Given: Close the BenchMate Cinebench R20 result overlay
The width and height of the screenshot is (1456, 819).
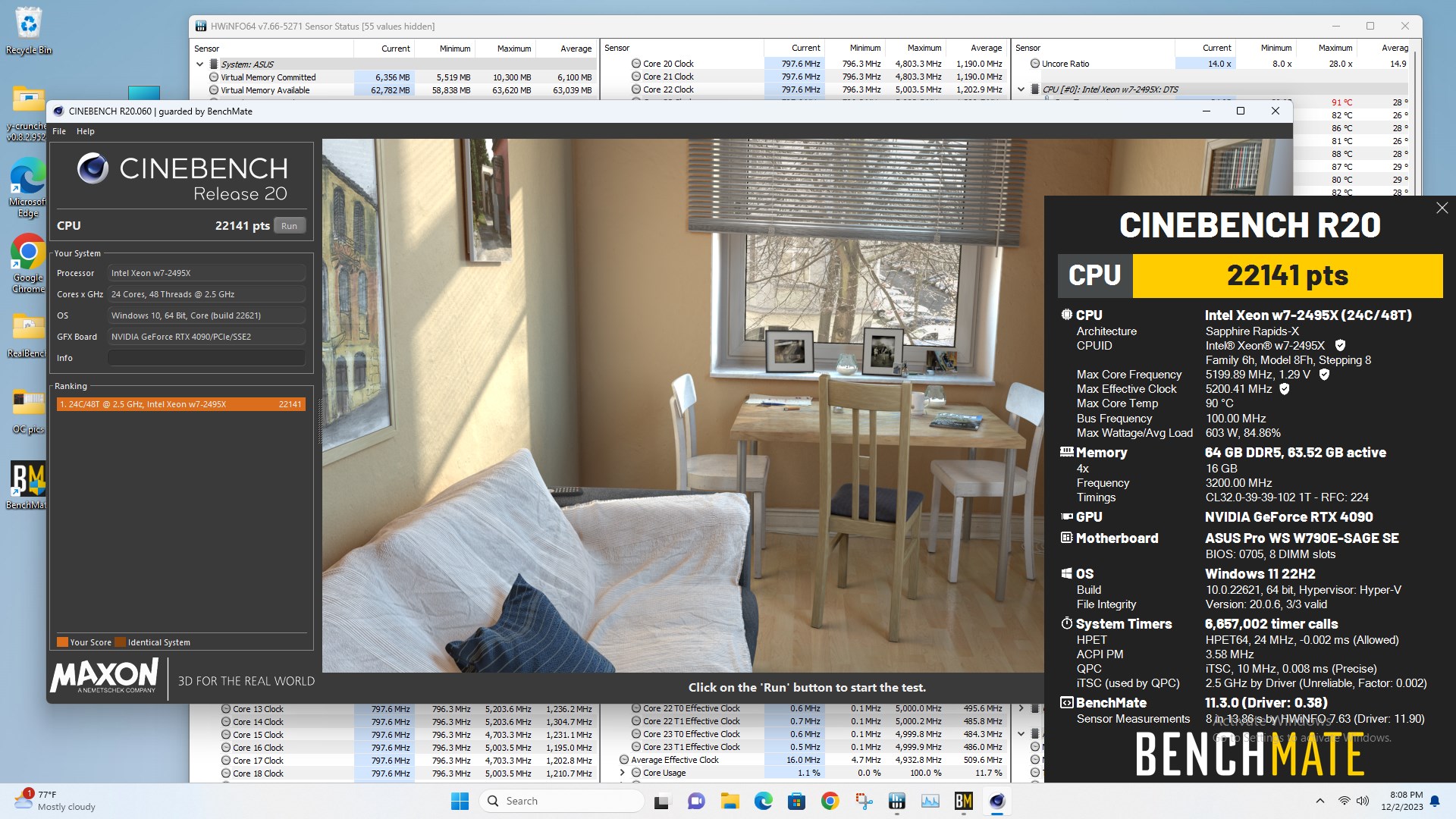Looking at the screenshot, I should pos(1442,208).
